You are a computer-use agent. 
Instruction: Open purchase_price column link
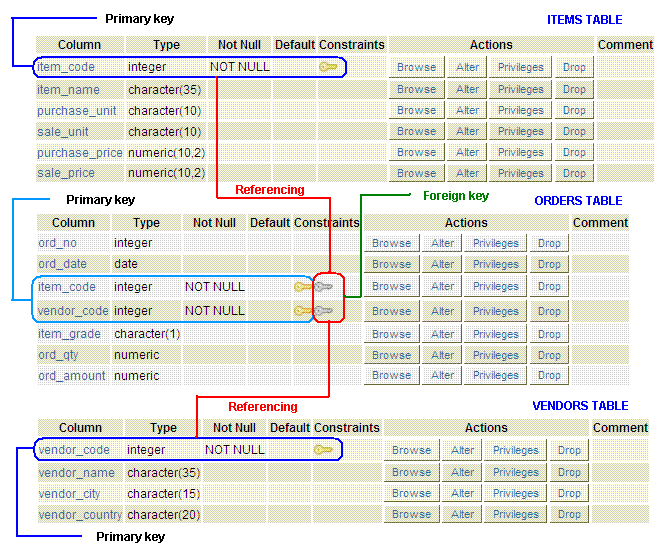[x=80, y=152]
